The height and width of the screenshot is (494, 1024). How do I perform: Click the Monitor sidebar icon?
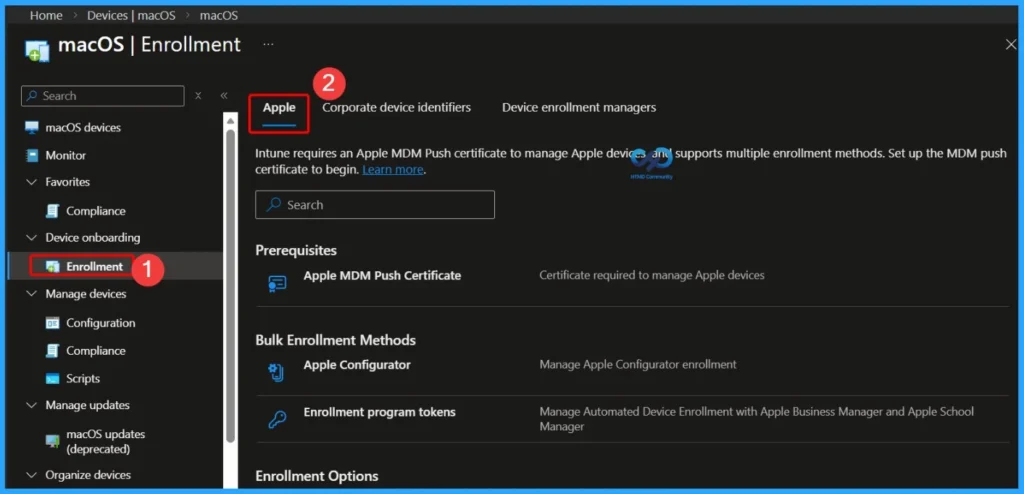[32, 156]
